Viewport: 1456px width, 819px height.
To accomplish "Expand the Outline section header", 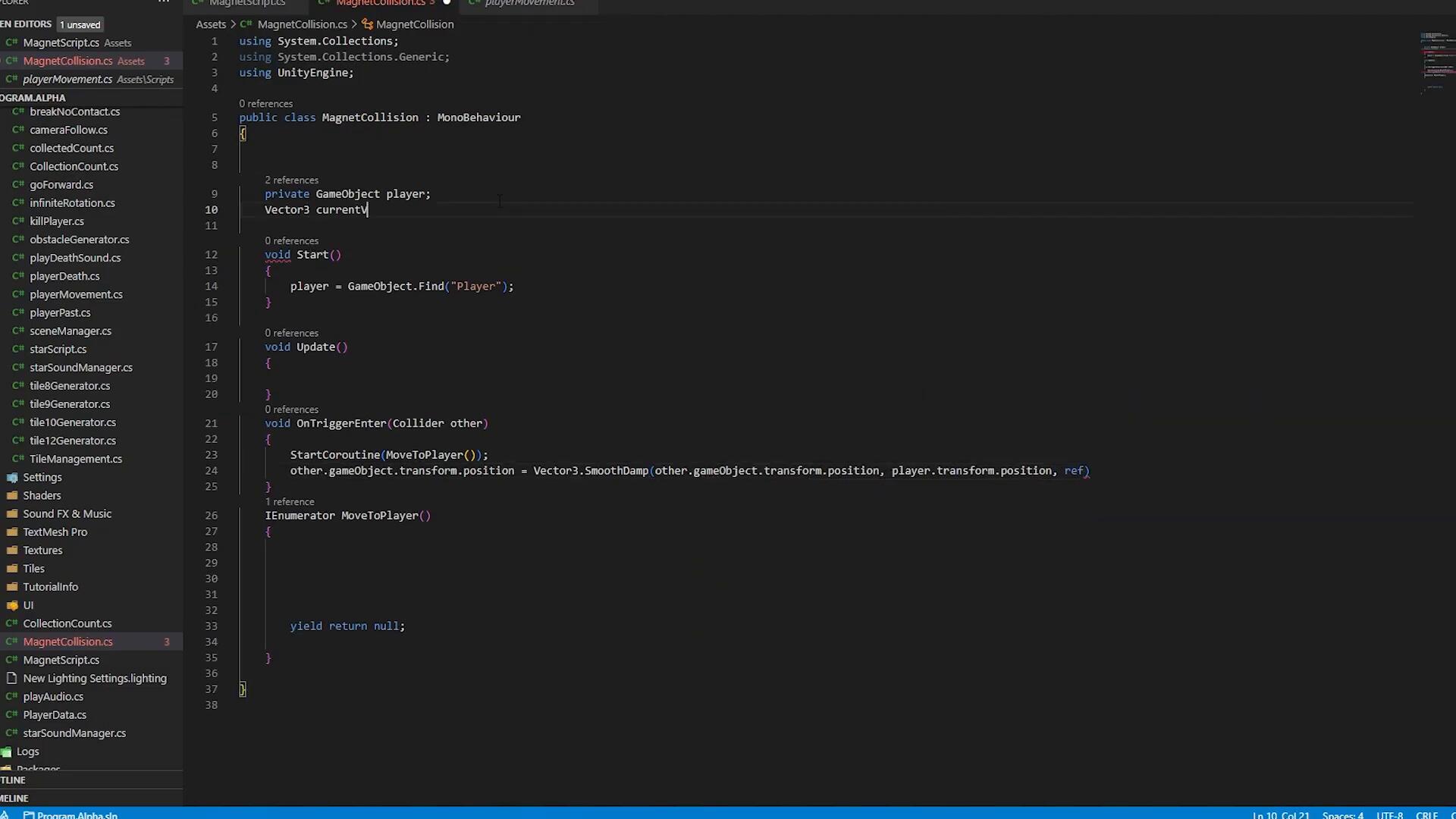I will pos(14,780).
